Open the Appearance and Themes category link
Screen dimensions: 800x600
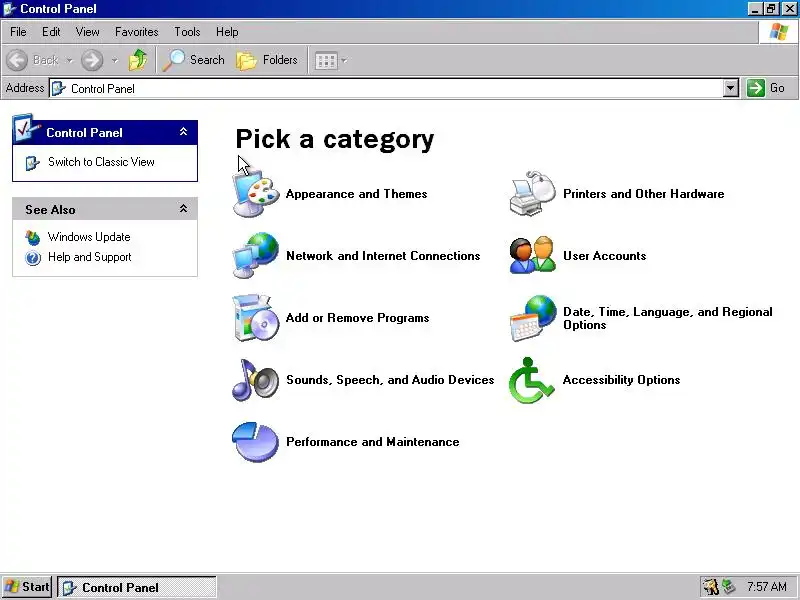pos(357,194)
